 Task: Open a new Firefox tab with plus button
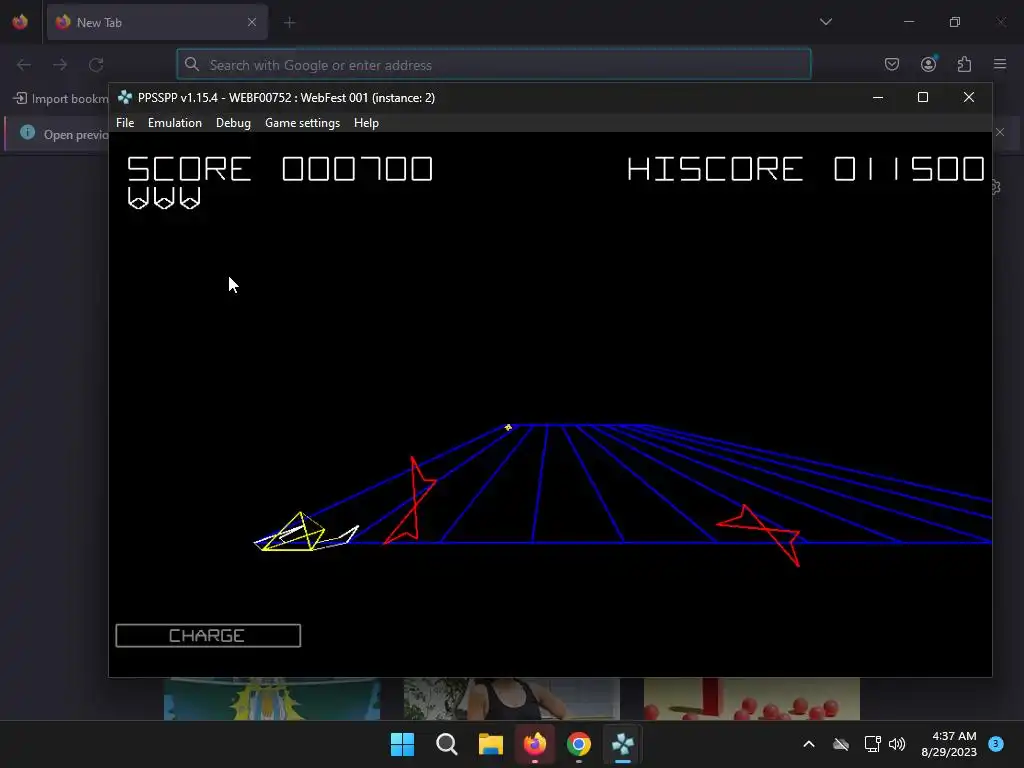point(289,22)
